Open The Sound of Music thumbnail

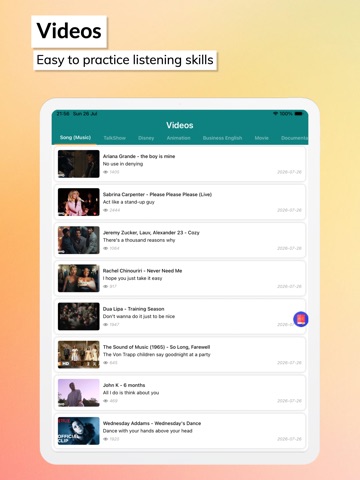point(79,354)
